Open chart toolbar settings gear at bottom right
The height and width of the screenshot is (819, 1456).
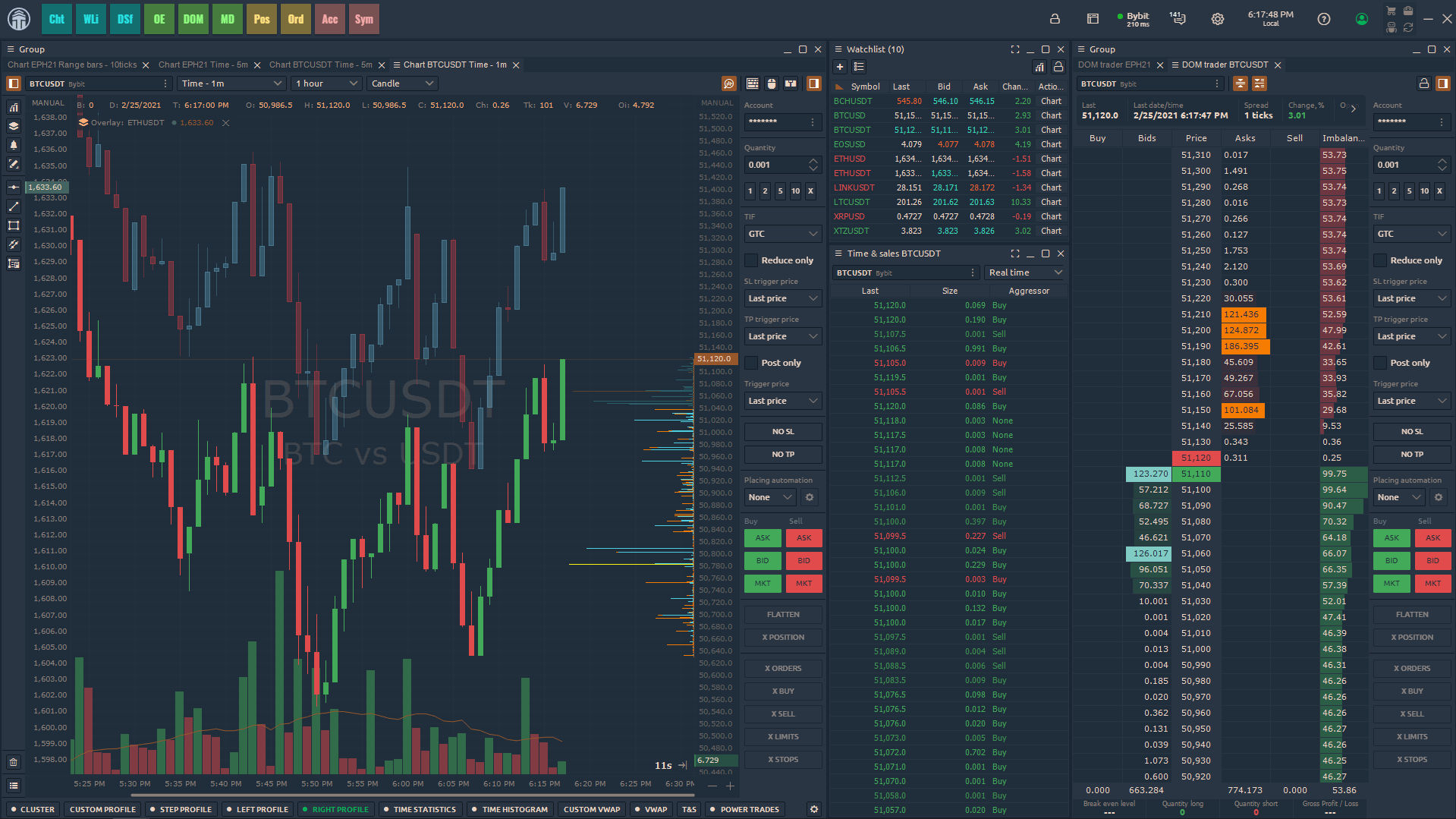coord(814,809)
